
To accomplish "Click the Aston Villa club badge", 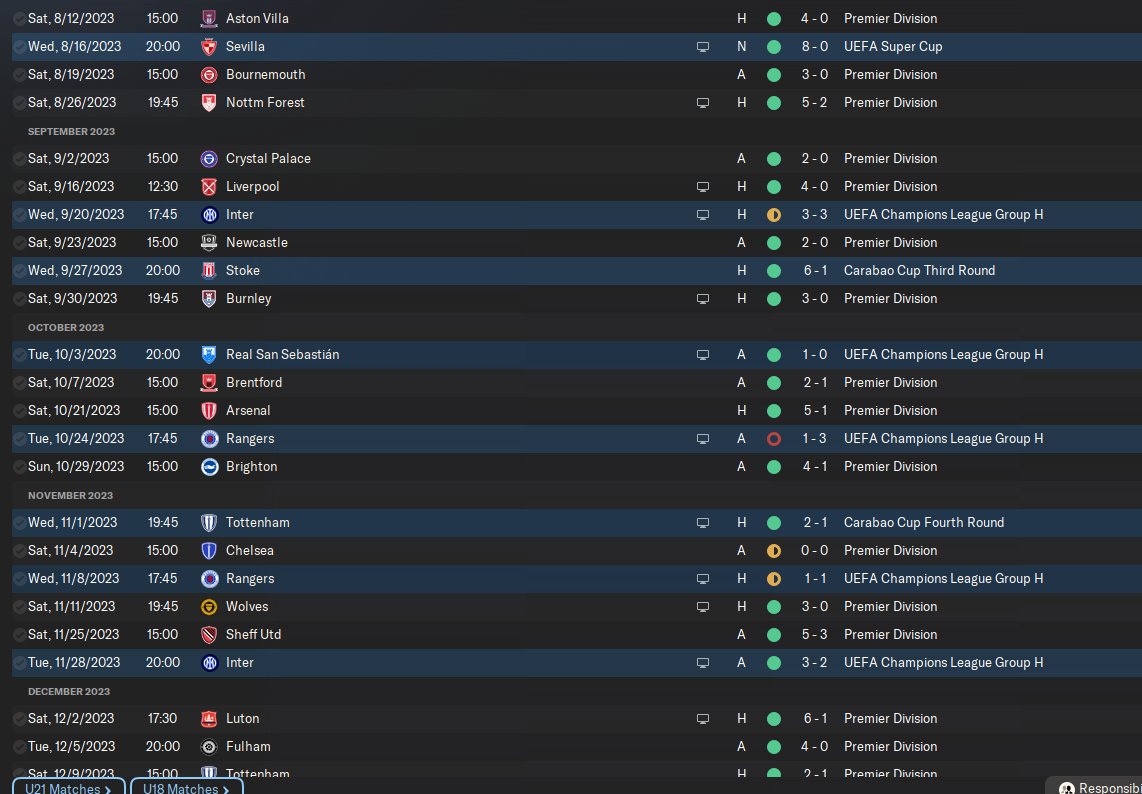I will point(209,18).
